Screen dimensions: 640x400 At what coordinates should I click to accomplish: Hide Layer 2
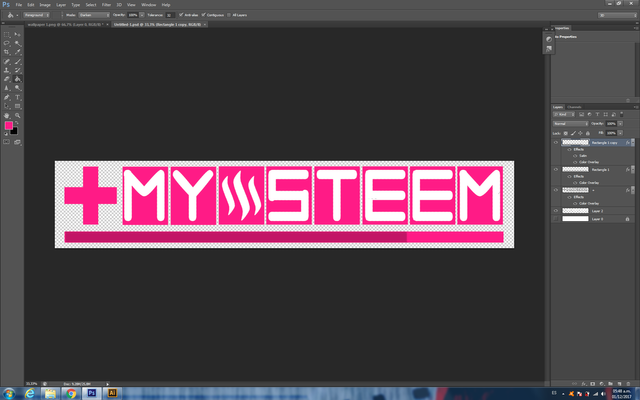coord(556,211)
